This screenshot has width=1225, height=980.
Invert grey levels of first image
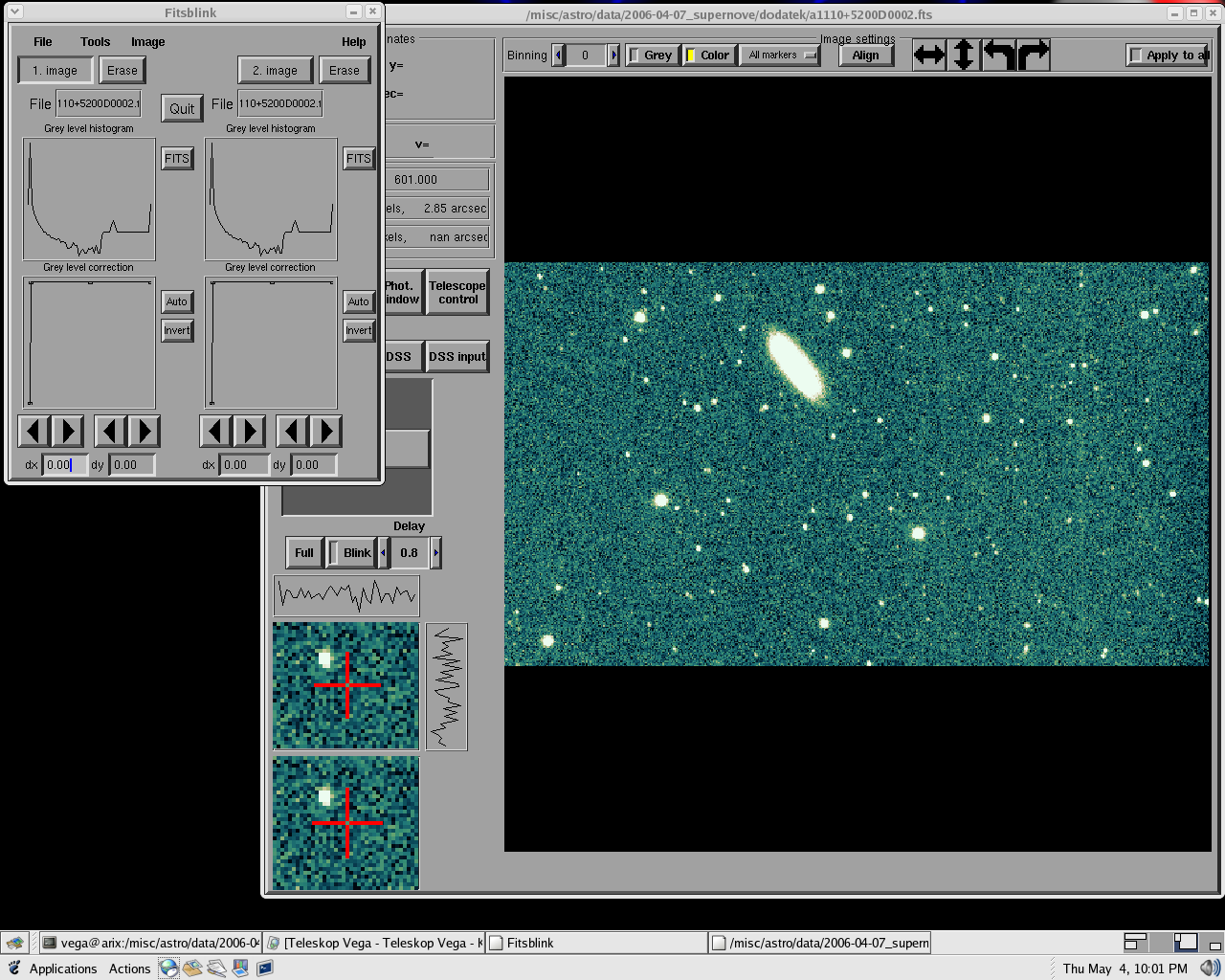tap(177, 331)
